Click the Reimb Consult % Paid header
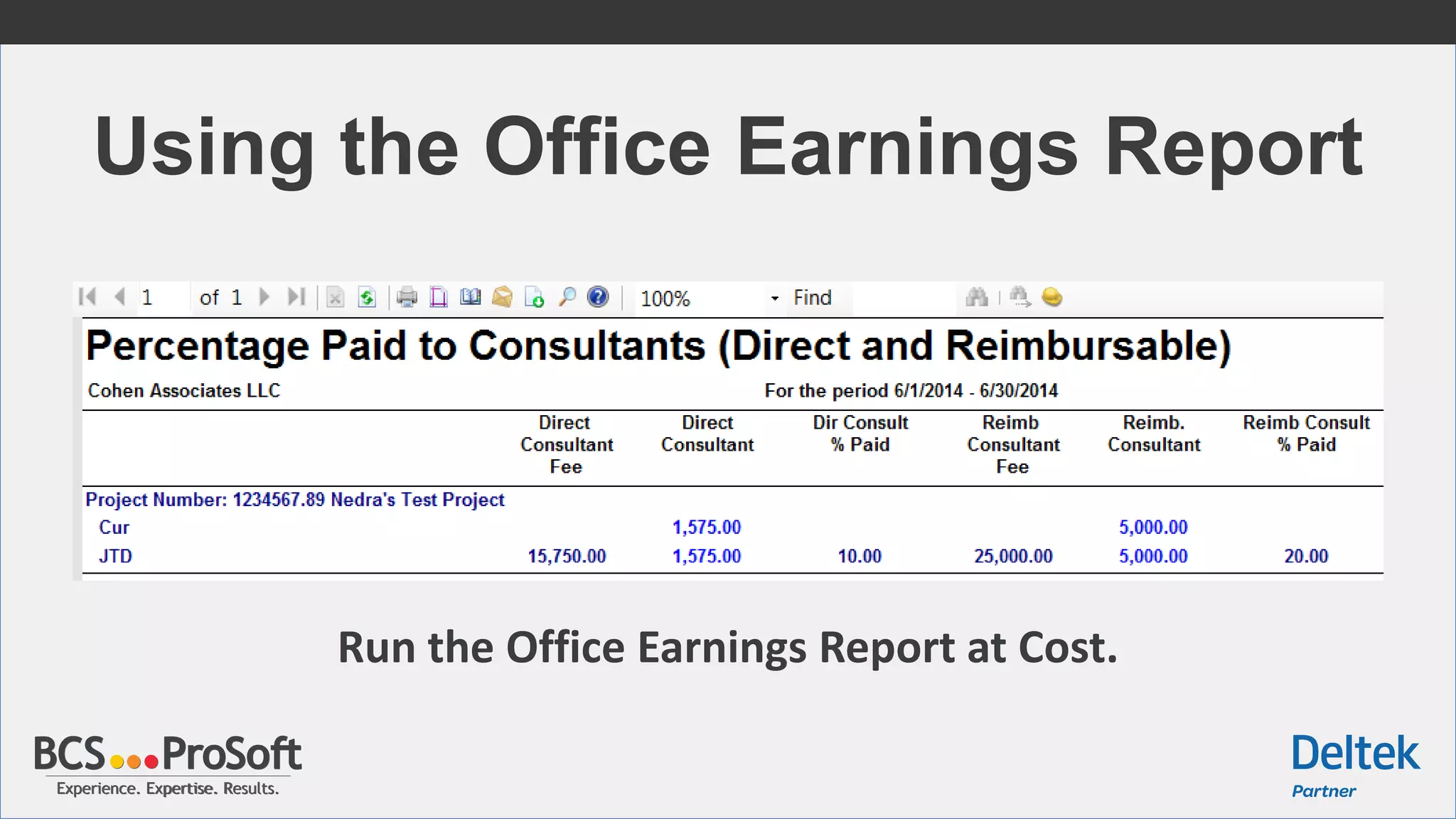 click(1306, 434)
